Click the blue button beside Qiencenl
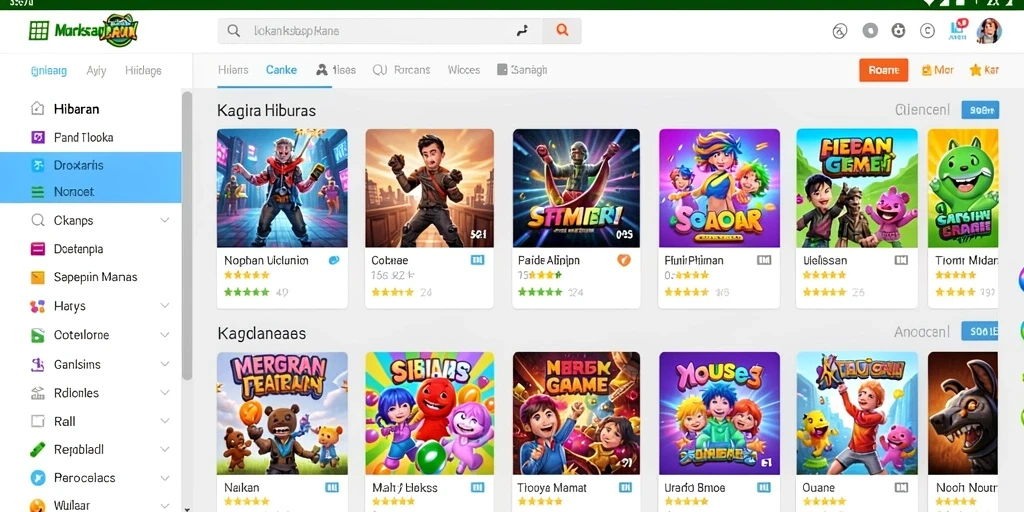 [x=980, y=110]
